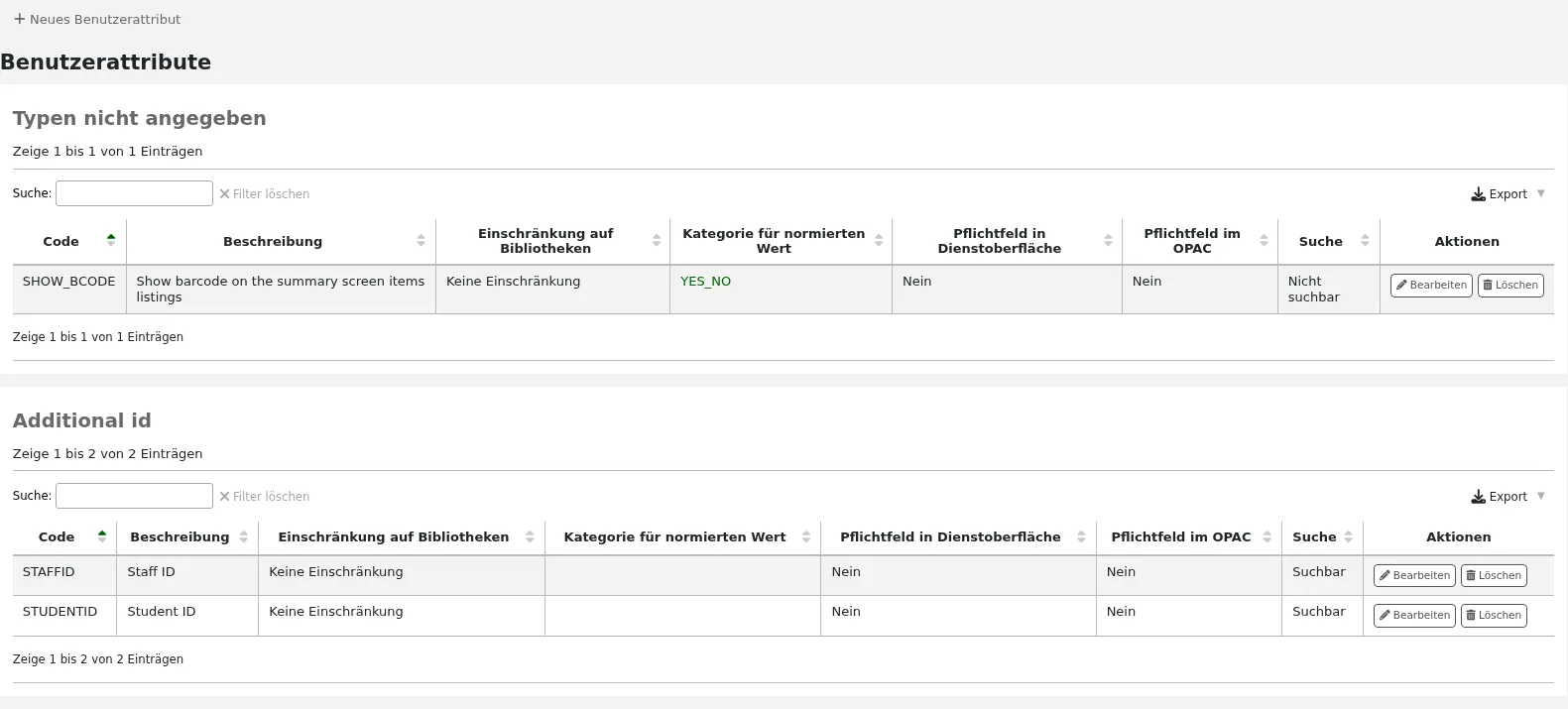1568x709 pixels.
Task: Edit the SHOW_BCODE attribute with Bearbeiten
Action: point(1431,286)
